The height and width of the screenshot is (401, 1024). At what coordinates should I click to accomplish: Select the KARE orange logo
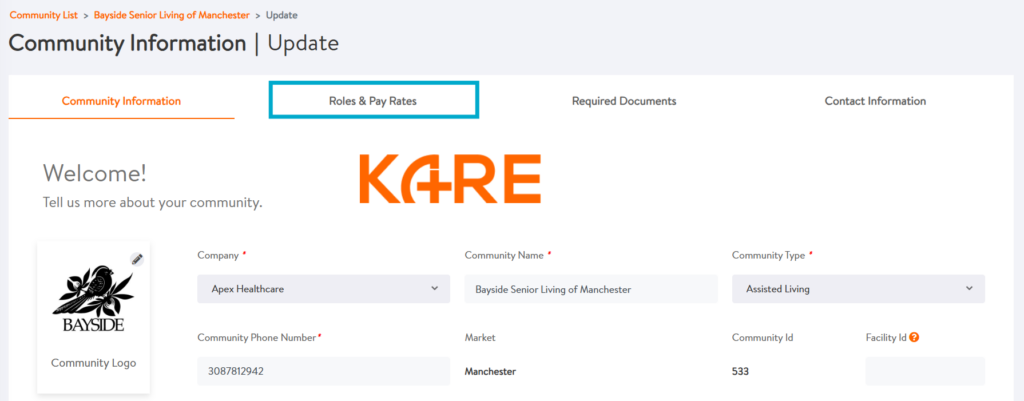[450, 178]
